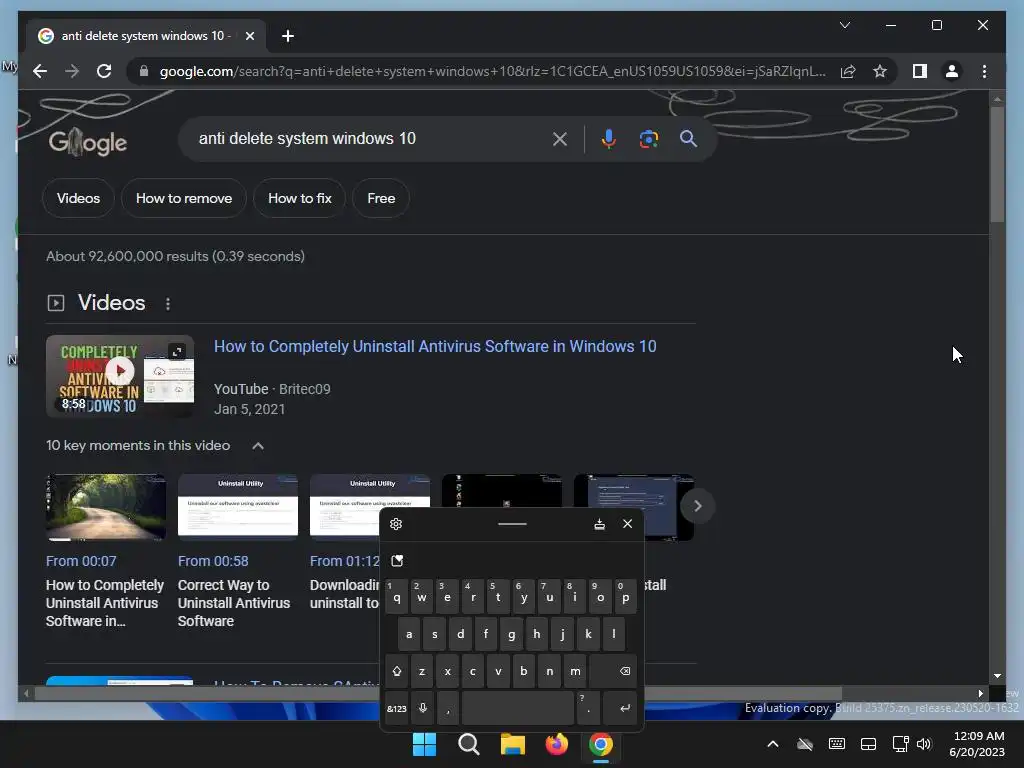Open keyboard clipboard/emoji panel
The image size is (1024, 768).
tap(397, 560)
